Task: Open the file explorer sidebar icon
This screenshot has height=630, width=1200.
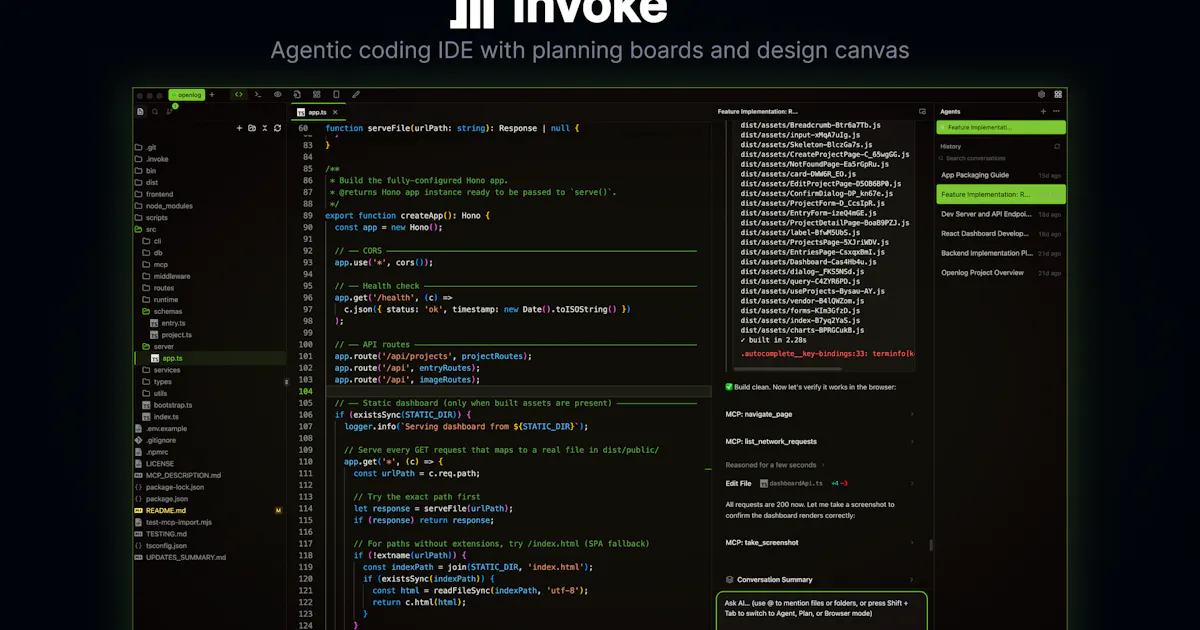Action: 140,112
